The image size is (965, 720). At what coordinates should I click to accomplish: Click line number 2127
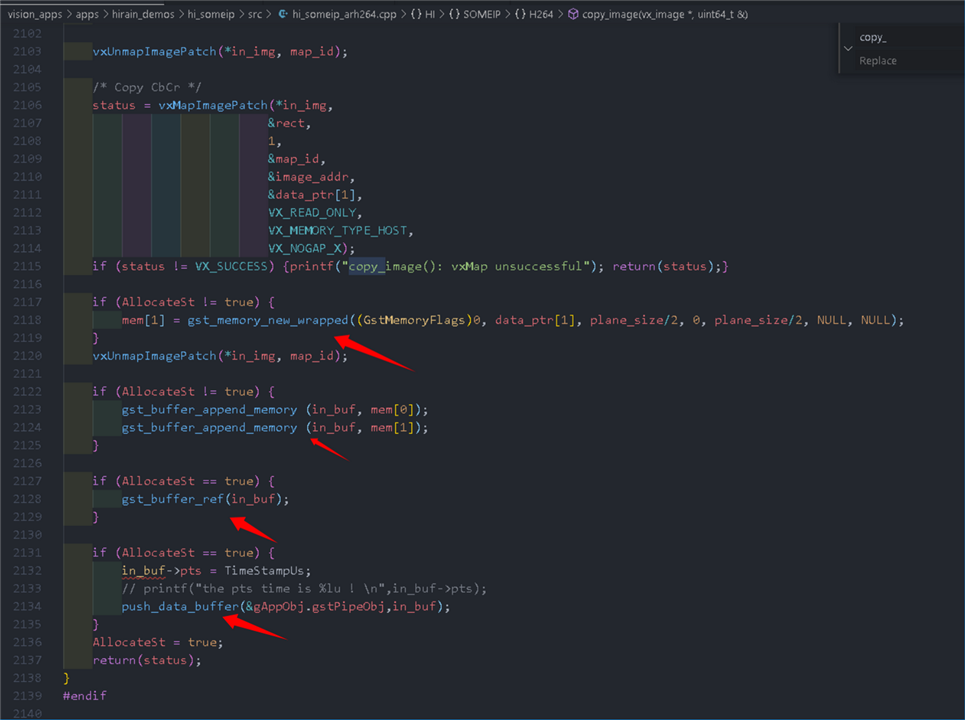click(27, 481)
